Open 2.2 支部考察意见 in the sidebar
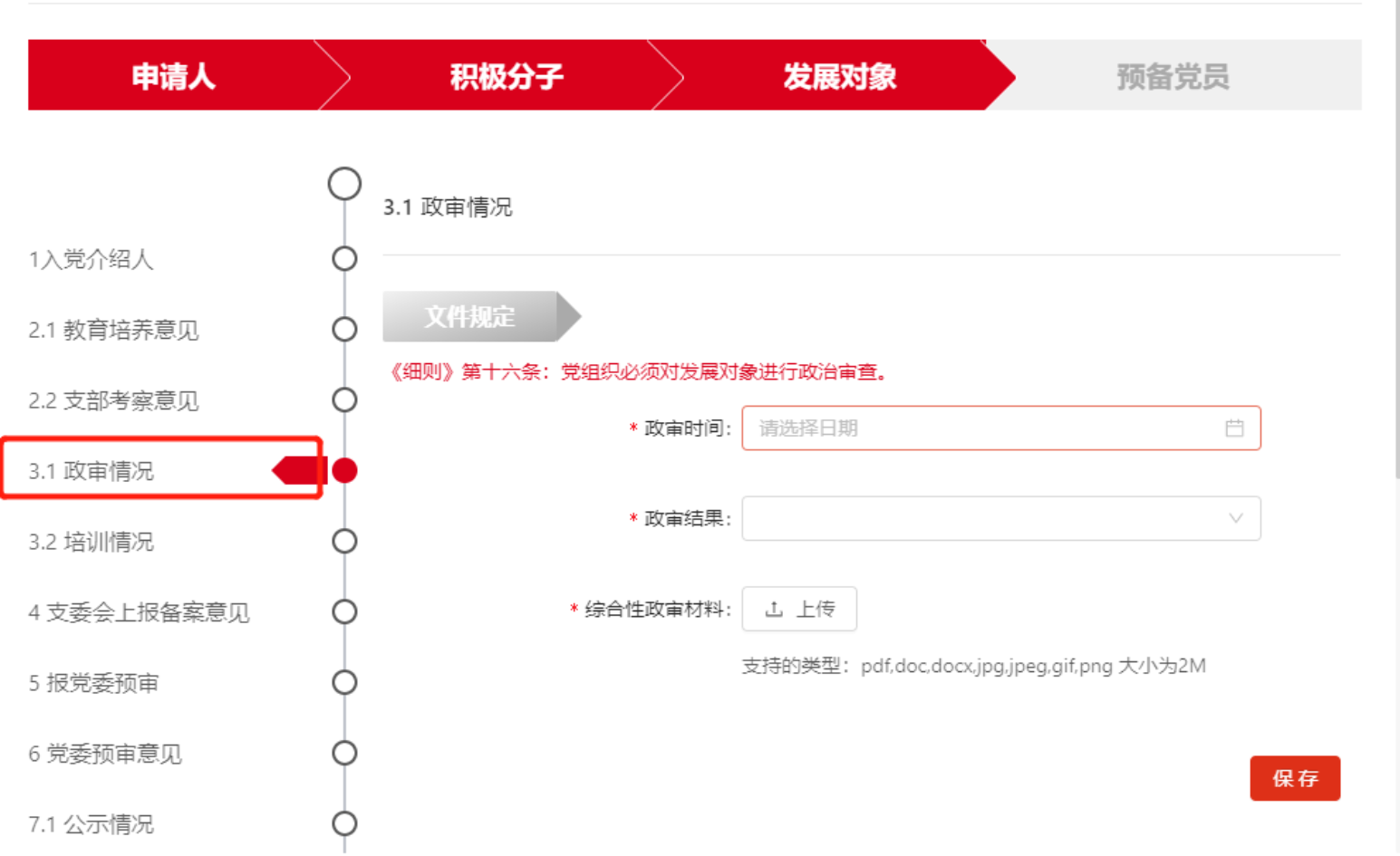 (x=113, y=400)
